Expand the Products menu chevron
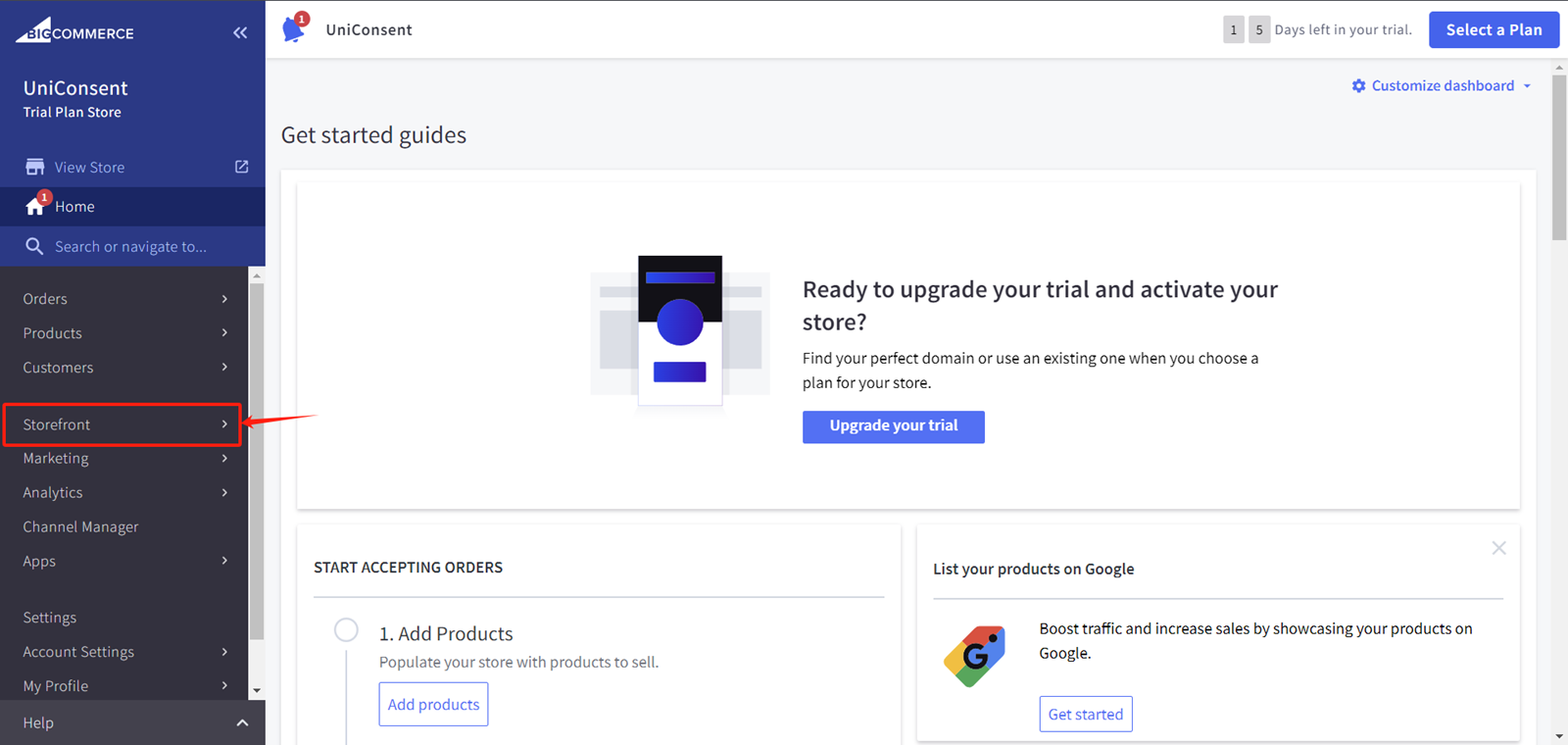 pyautogui.click(x=224, y=333)
